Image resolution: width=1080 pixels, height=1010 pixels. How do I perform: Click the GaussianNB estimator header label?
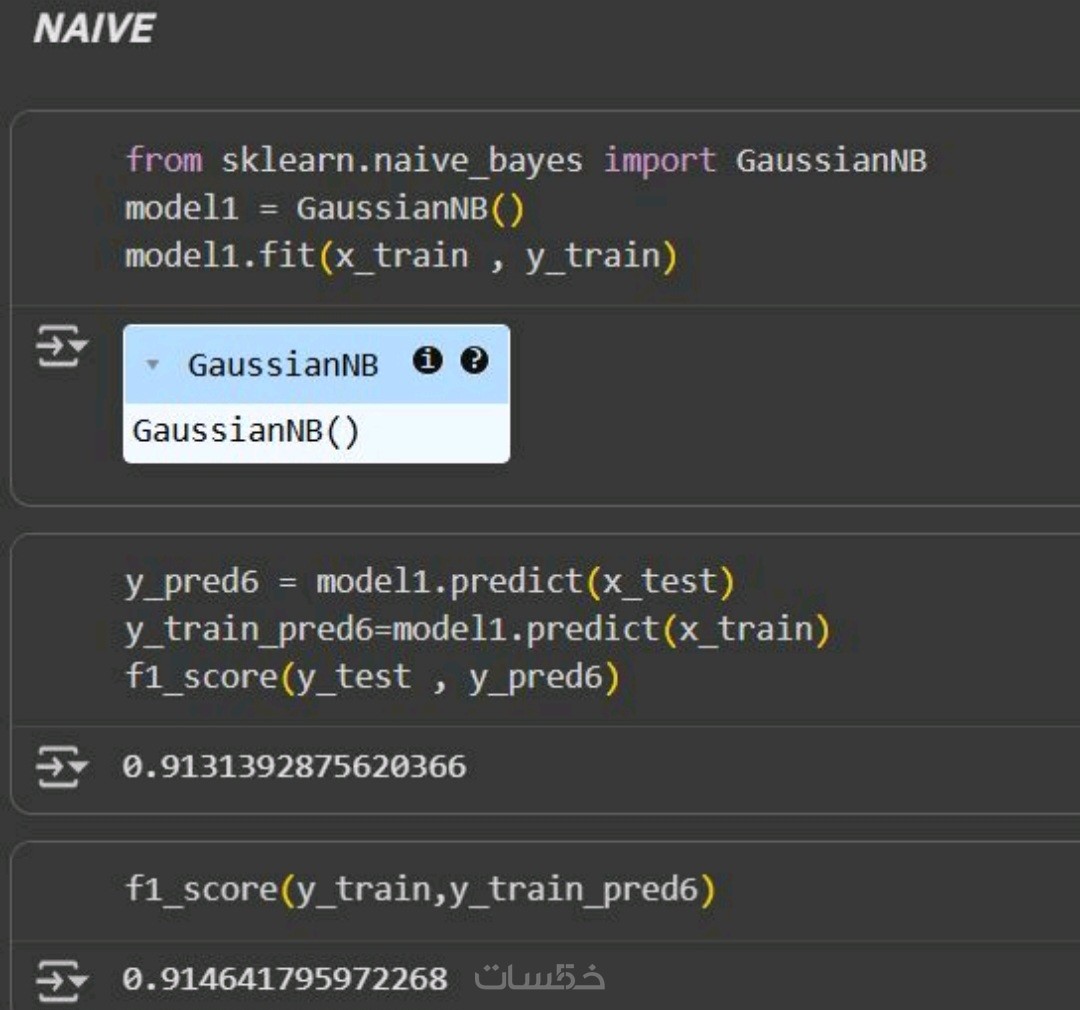tap(283, 365)
